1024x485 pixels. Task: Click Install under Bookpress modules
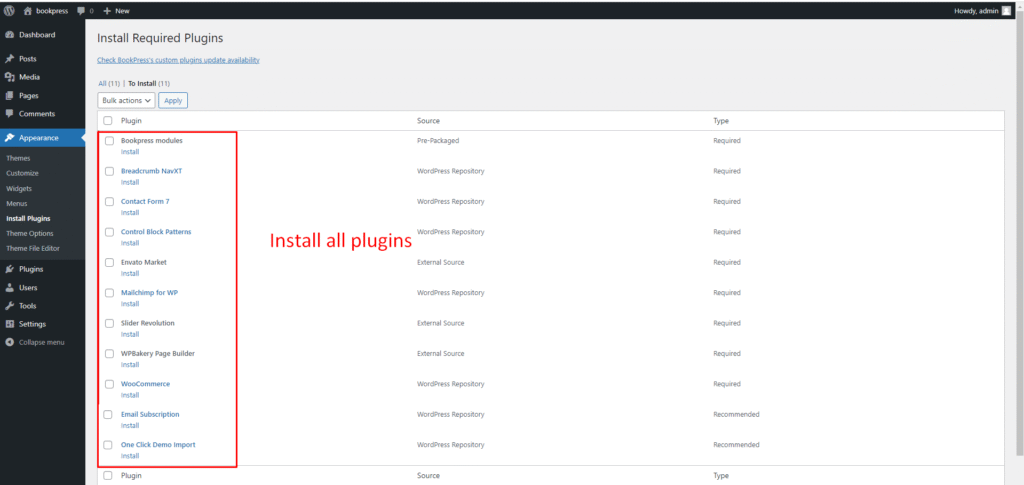[130, 152]
